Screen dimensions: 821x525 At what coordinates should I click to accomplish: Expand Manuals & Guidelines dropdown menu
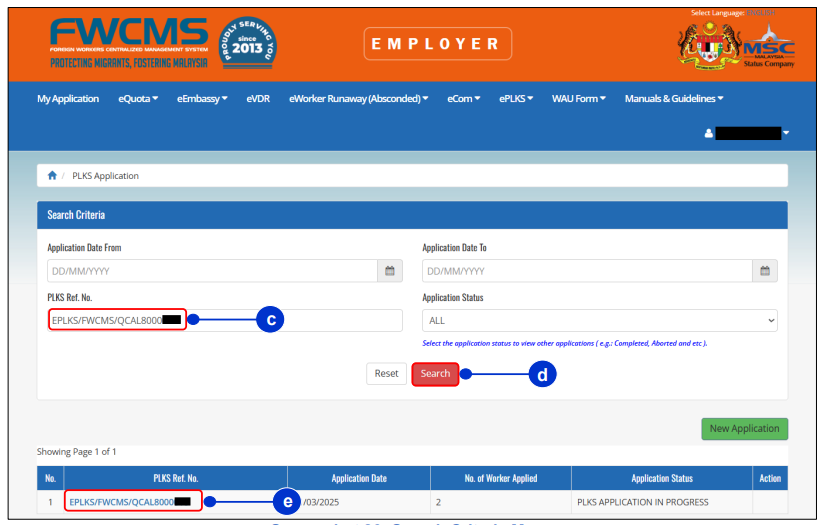(x=674, y=98)
